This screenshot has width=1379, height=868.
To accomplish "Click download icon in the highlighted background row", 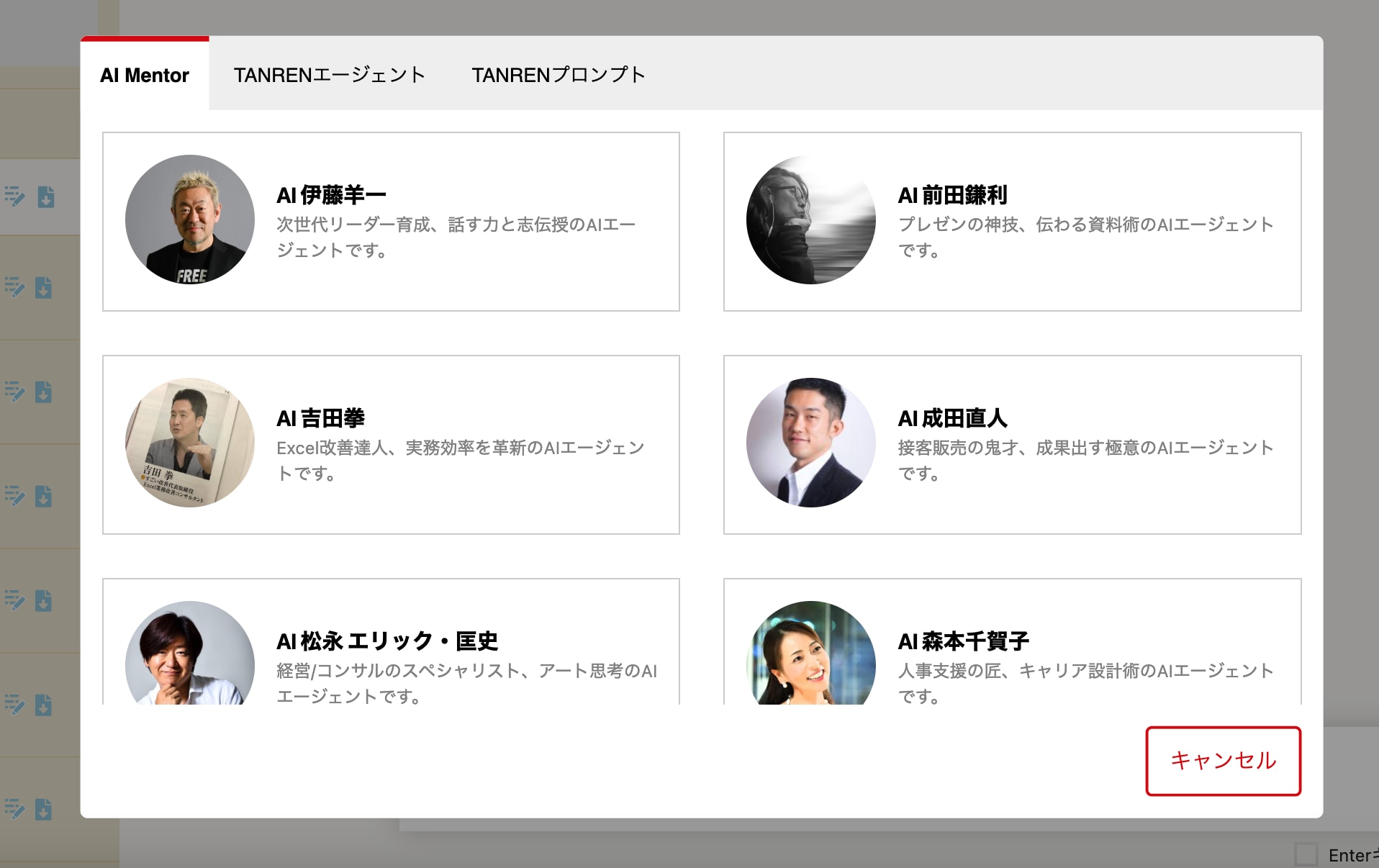I will 46,196.
